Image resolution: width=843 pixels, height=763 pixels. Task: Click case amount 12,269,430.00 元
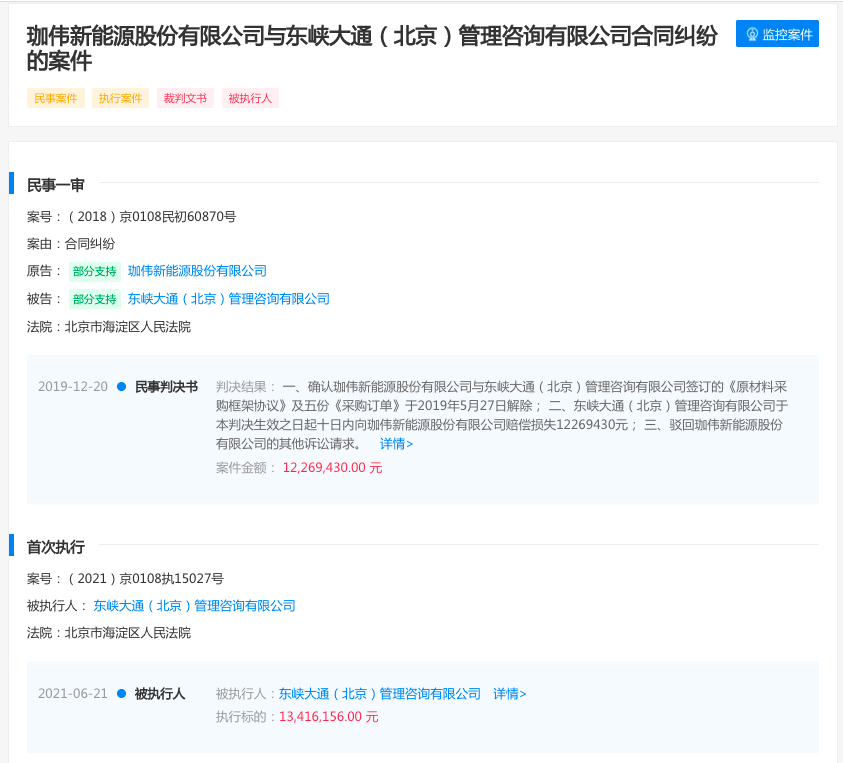click(332, 468)
